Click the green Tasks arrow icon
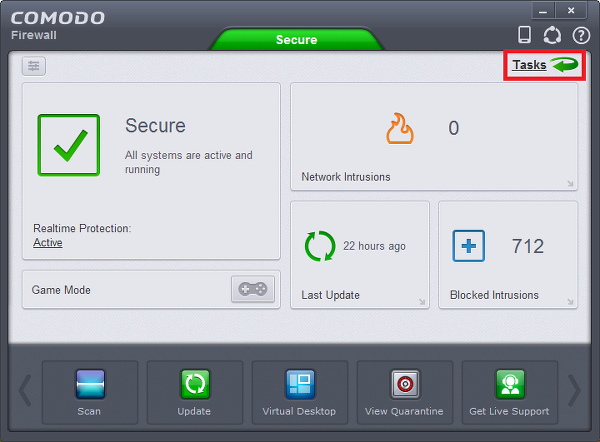 click(564, 64)
